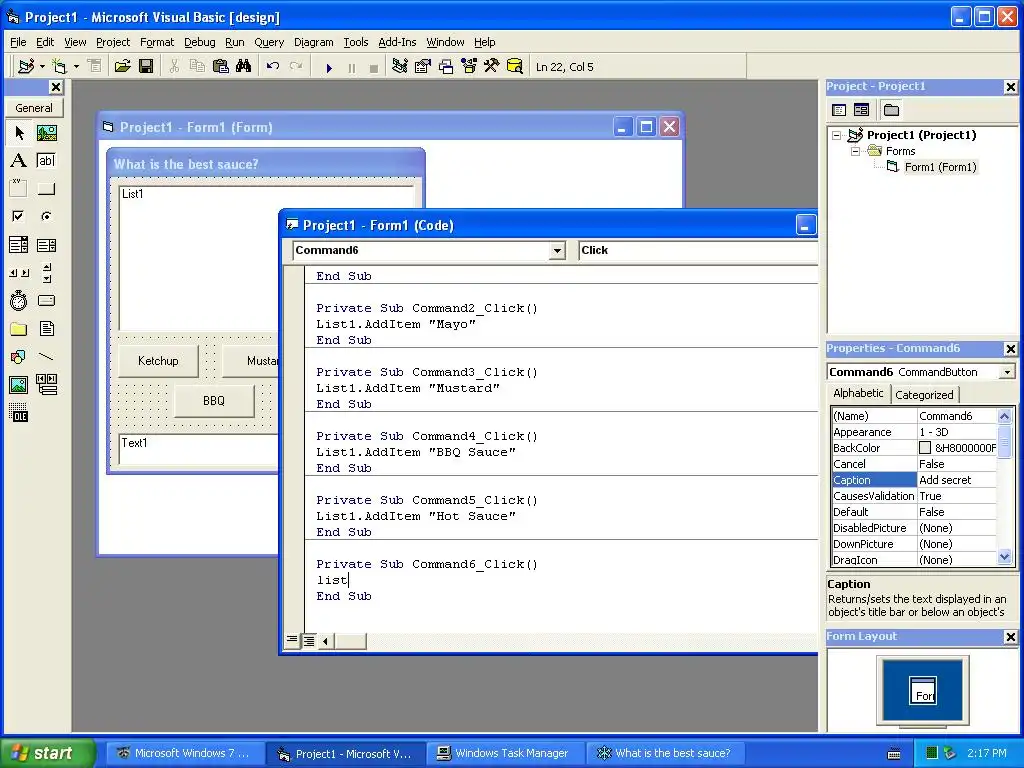Select the CheckBox tool in toolbox
This screenshot has width=1024, height=768.
click(19, 216)
